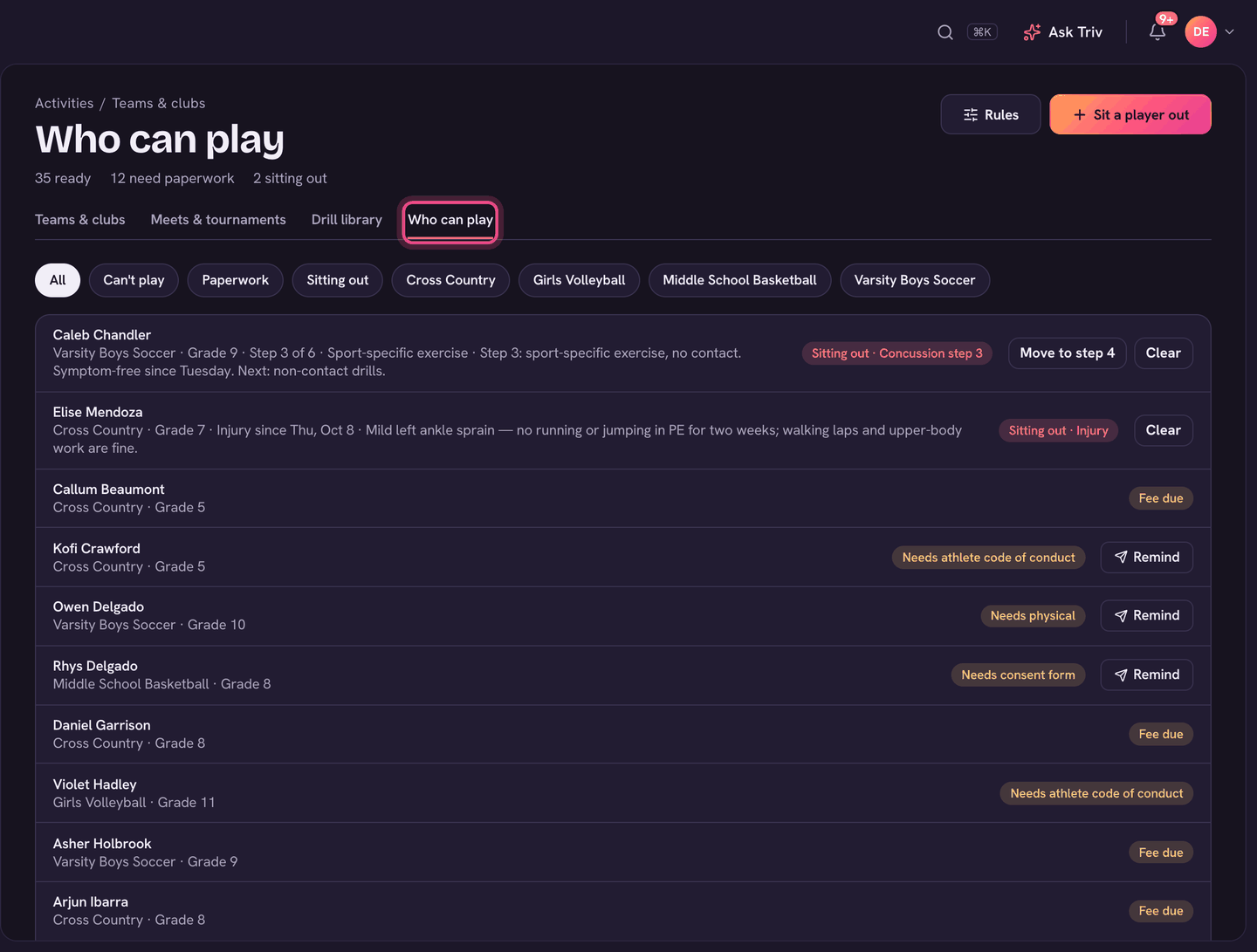Select the All filter chip
Screen dimensions: 1257x952
(x=58, y=280)
